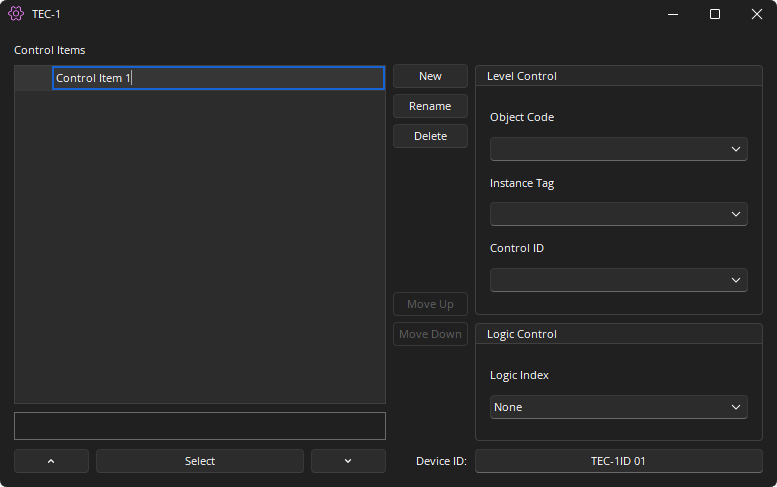This screenshot has height=487, width=777.
Task: Open the Control ID combo box
Action: click(x=618, y=280)
